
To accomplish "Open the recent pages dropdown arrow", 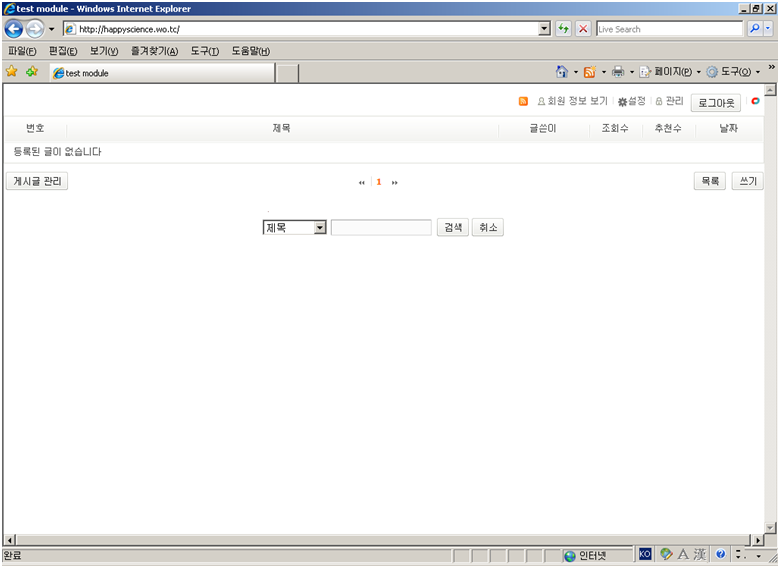I will coord(51,29).
